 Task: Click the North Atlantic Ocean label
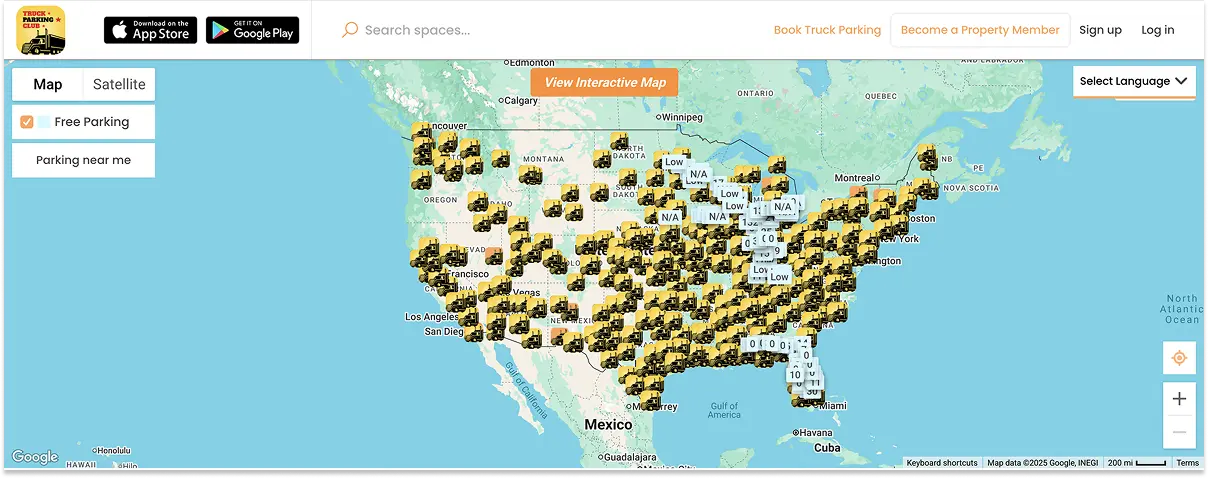(1181, 309)
